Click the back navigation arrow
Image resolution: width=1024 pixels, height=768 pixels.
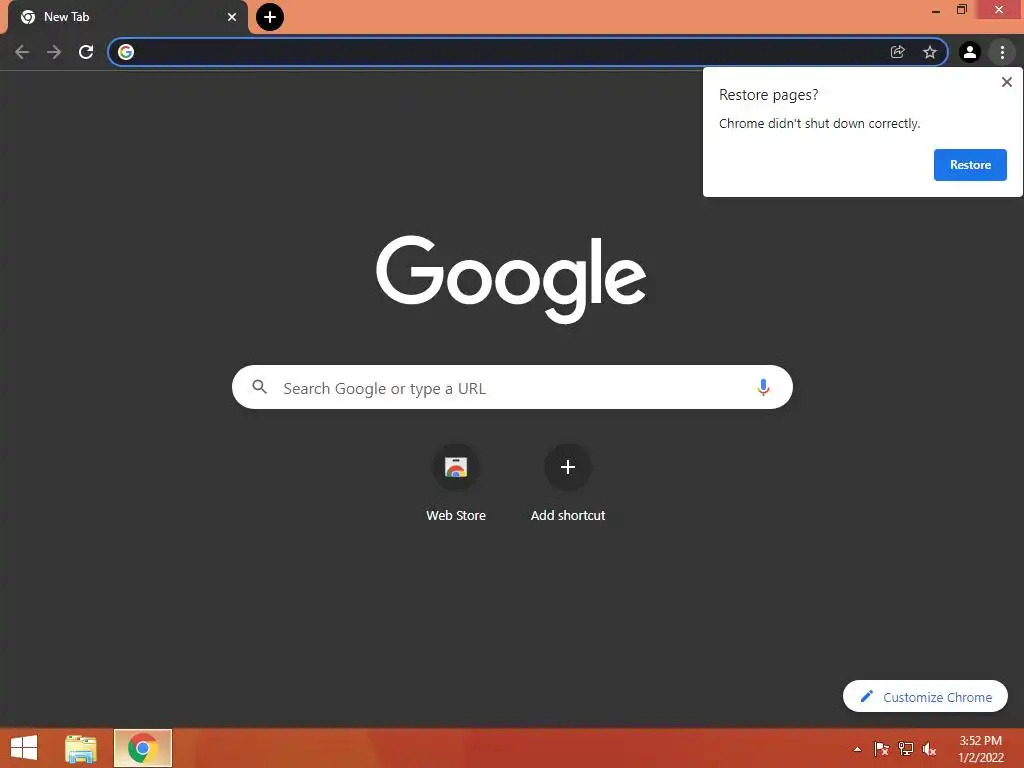[22, 52]
